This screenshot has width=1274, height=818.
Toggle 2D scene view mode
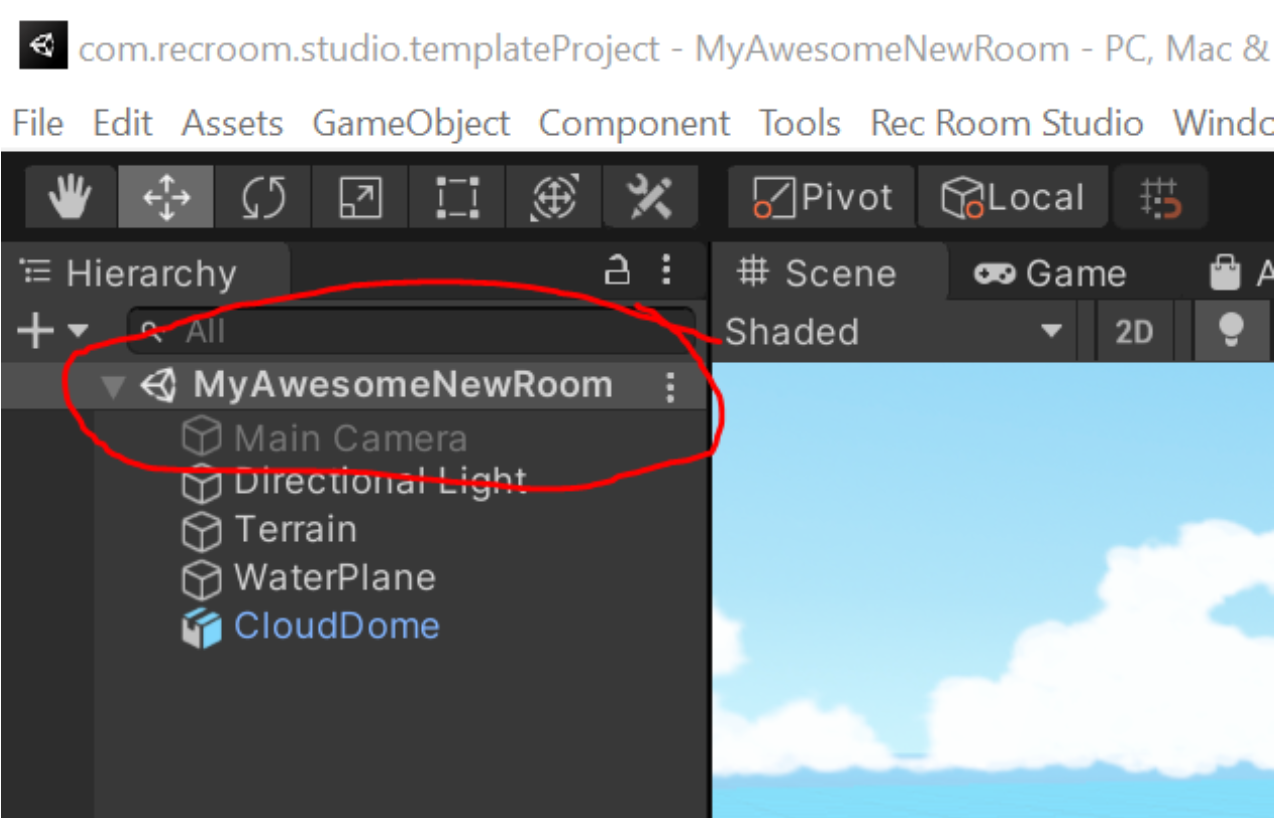pos(1133,331)
